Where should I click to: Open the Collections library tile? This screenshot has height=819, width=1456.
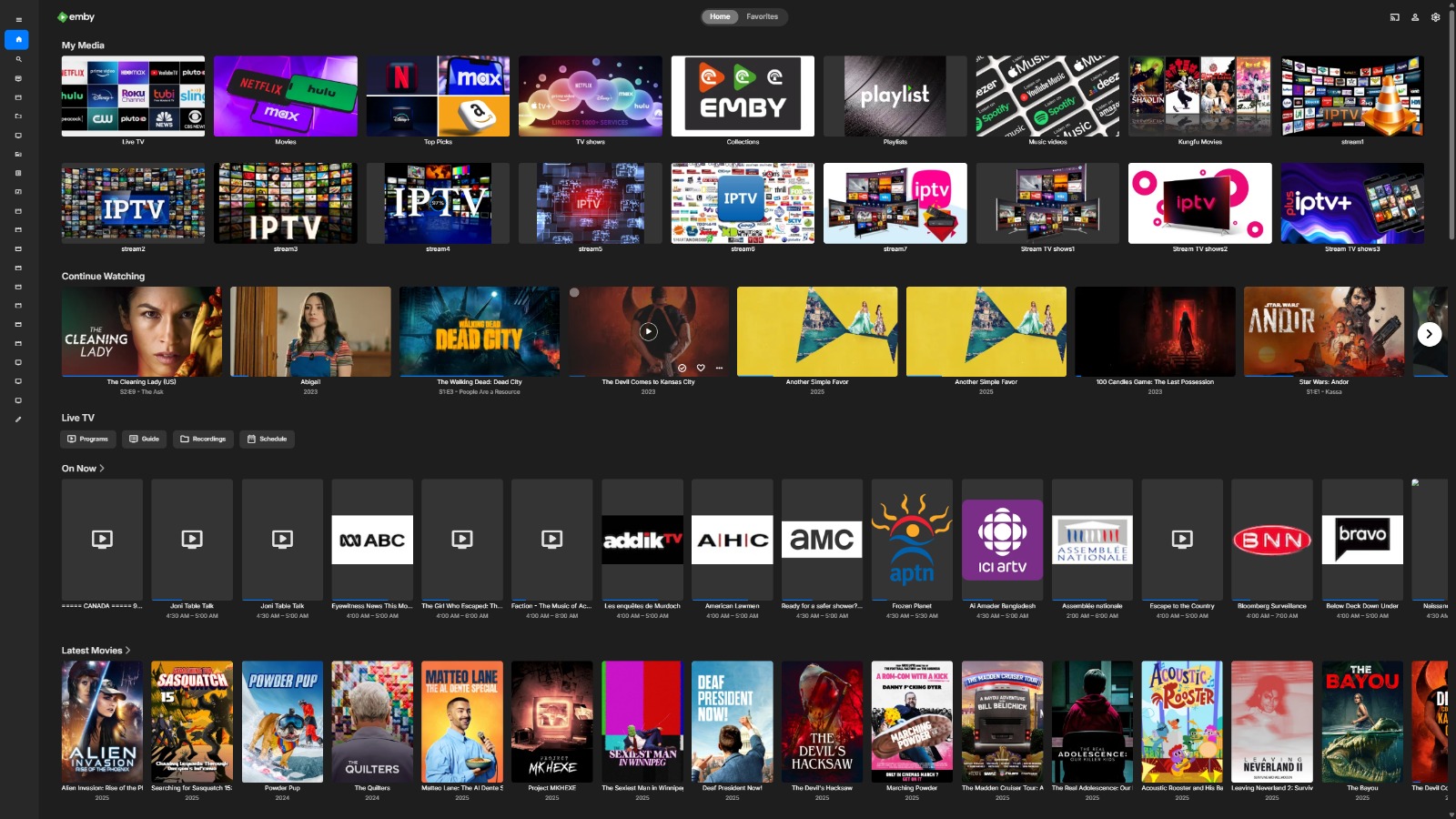coord(743,96)
